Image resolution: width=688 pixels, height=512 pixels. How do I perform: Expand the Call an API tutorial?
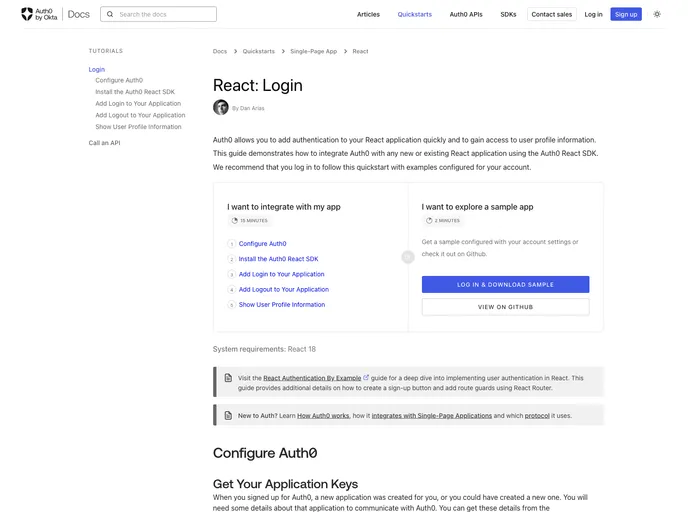[104, 143]
